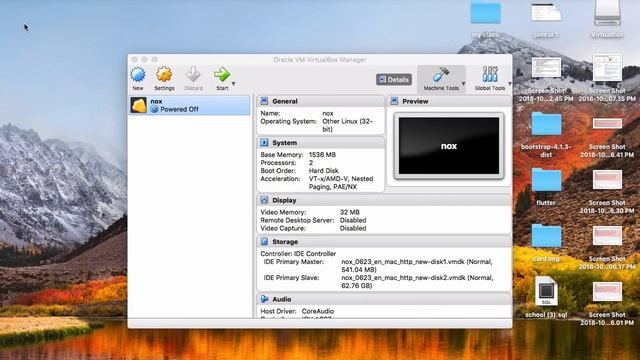Image resolution: width=640 pixels, height=360 pixels.
Task: Select the Screen Shot 8.30 PM desktop file
Action: click(x=607, y=180)
